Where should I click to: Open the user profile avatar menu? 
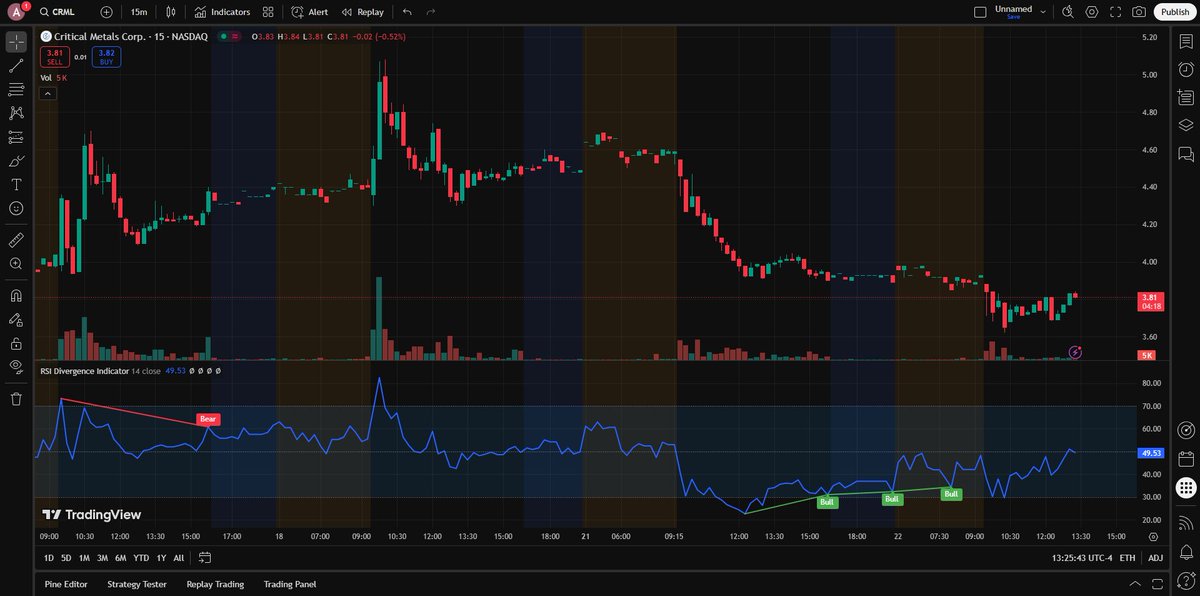tap(18, 12)
